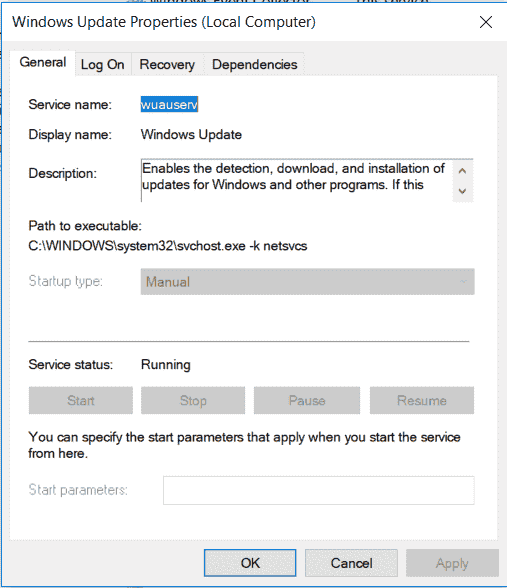Image resolution: width=507 pixels, height=588 pixels.
Task: Click the svchost.exe executable path text
Action: pos(168,246)
